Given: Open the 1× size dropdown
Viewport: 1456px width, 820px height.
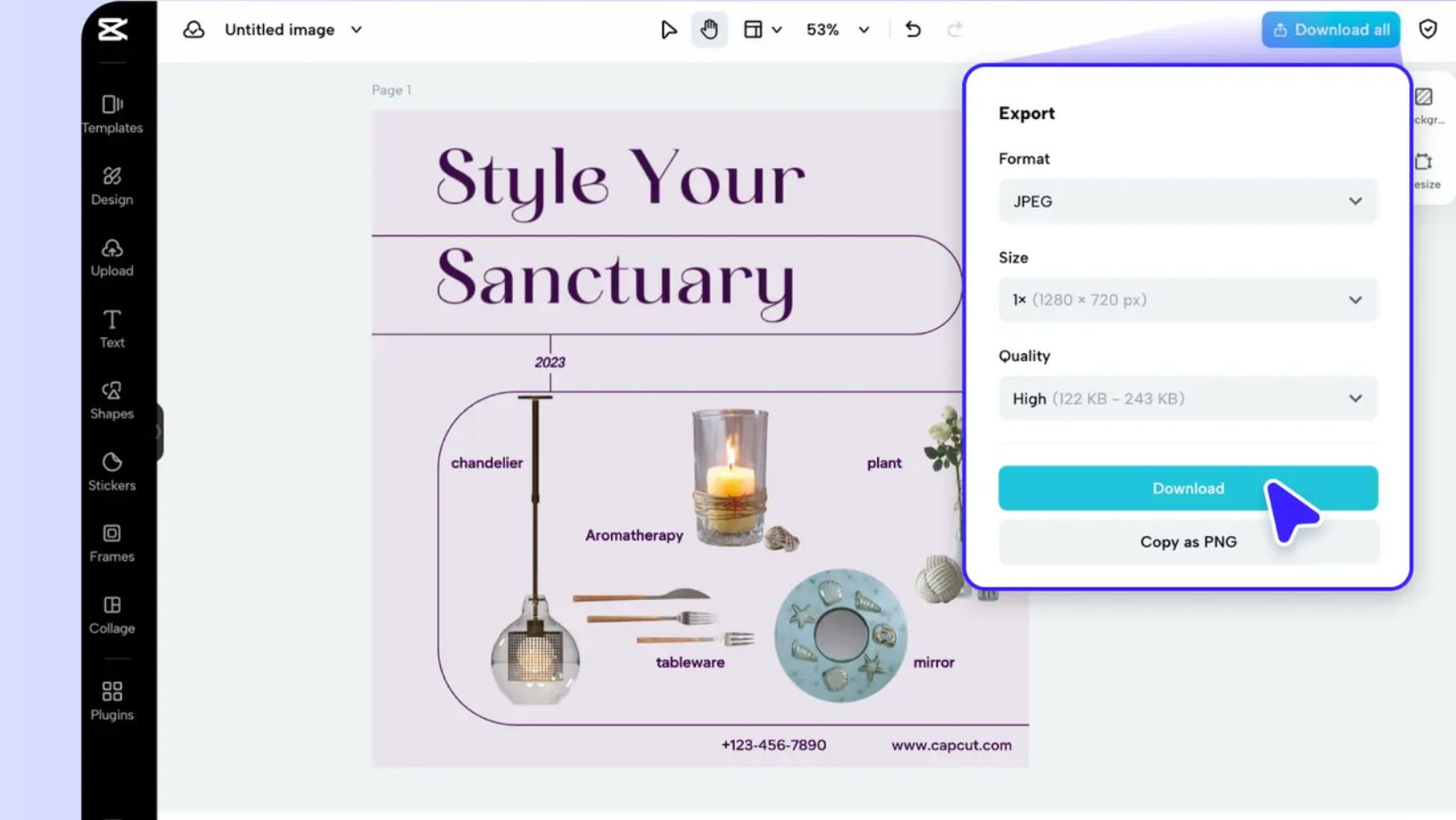Looking at the screenshot, I should click(1188, 300).
